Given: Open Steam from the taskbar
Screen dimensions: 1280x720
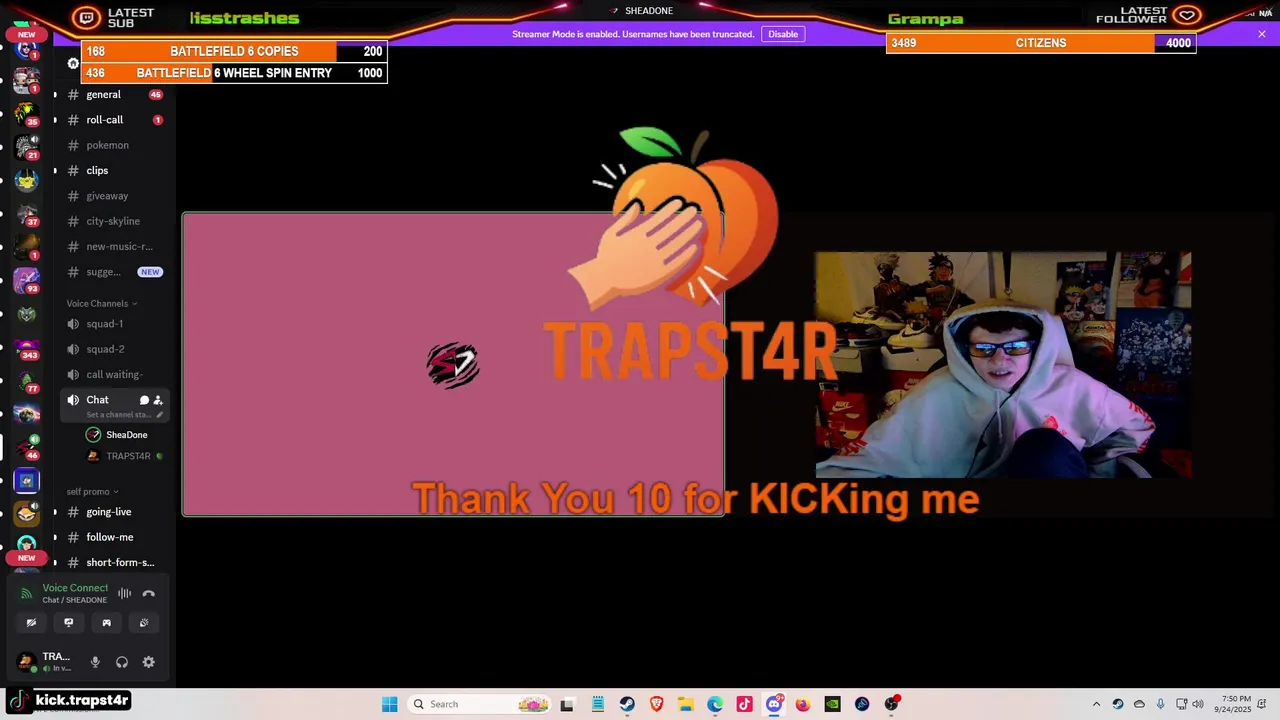Looking at the screenshot, I should [626, 704].
